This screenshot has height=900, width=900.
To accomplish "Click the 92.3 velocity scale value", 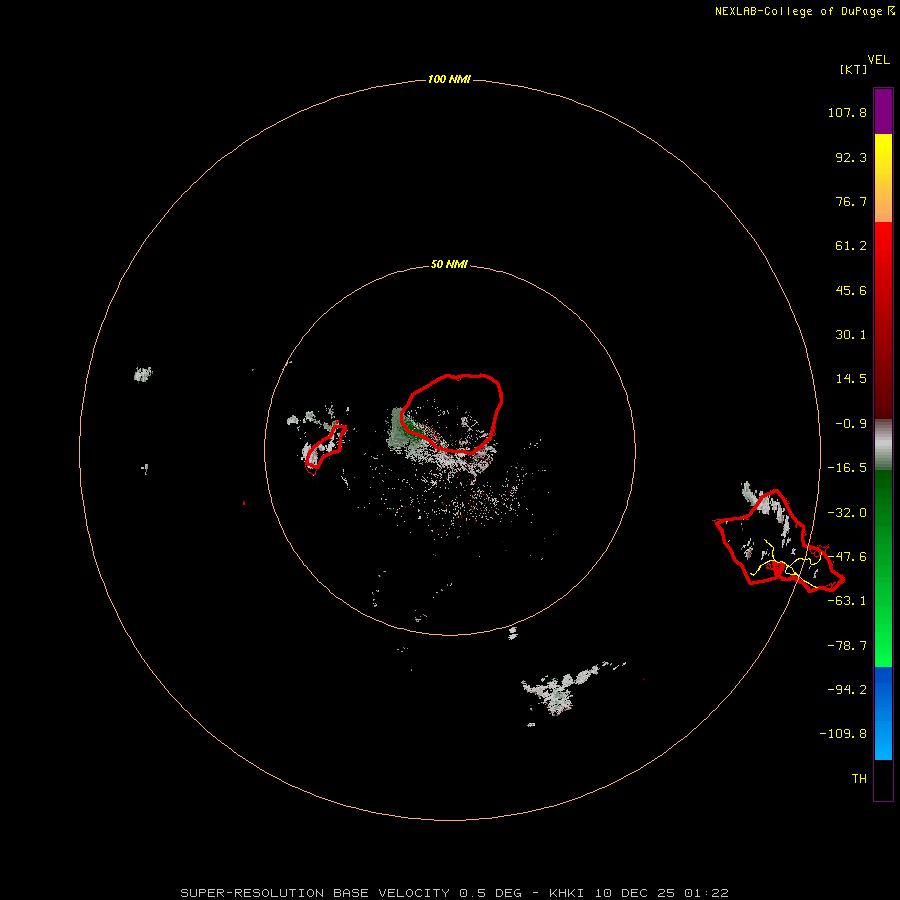I will 851,157.
